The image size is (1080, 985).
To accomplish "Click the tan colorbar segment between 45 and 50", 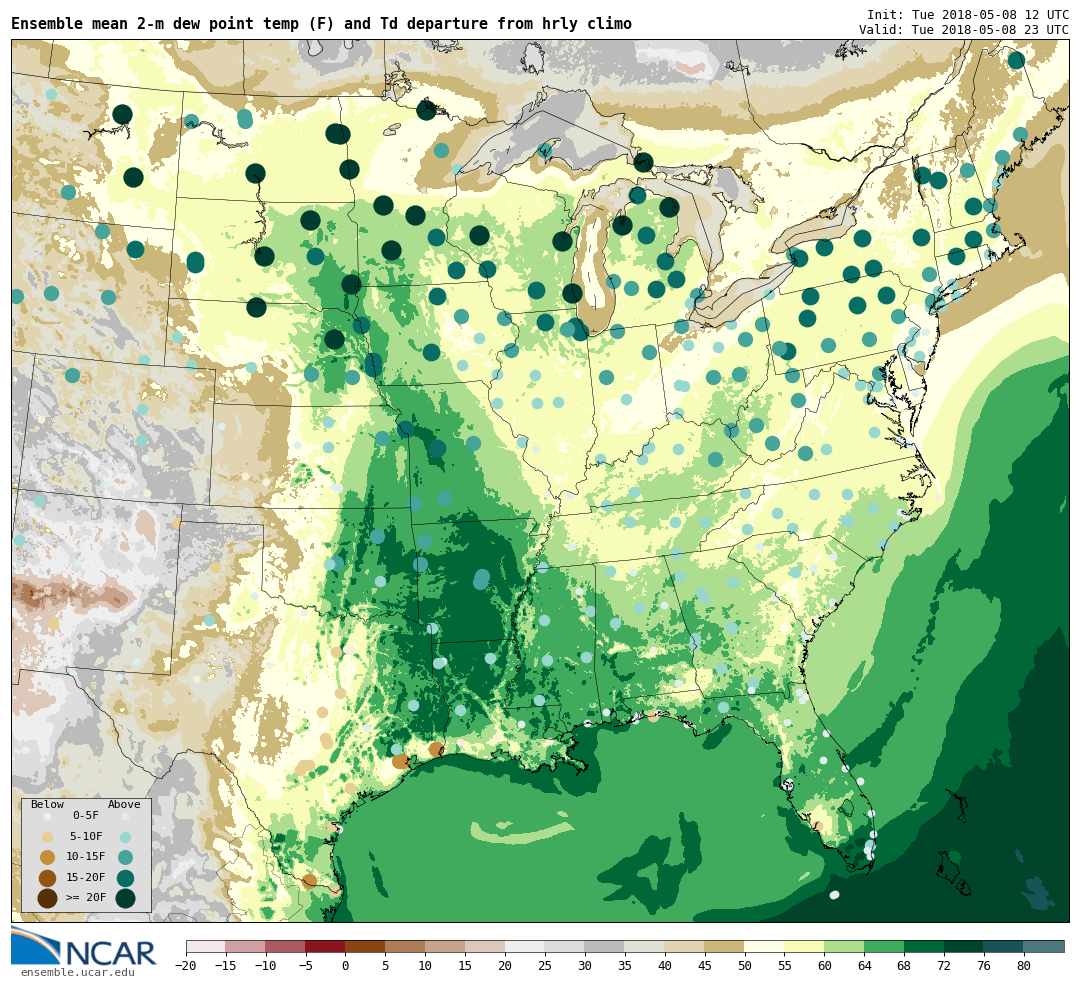I will coord(725,946).
